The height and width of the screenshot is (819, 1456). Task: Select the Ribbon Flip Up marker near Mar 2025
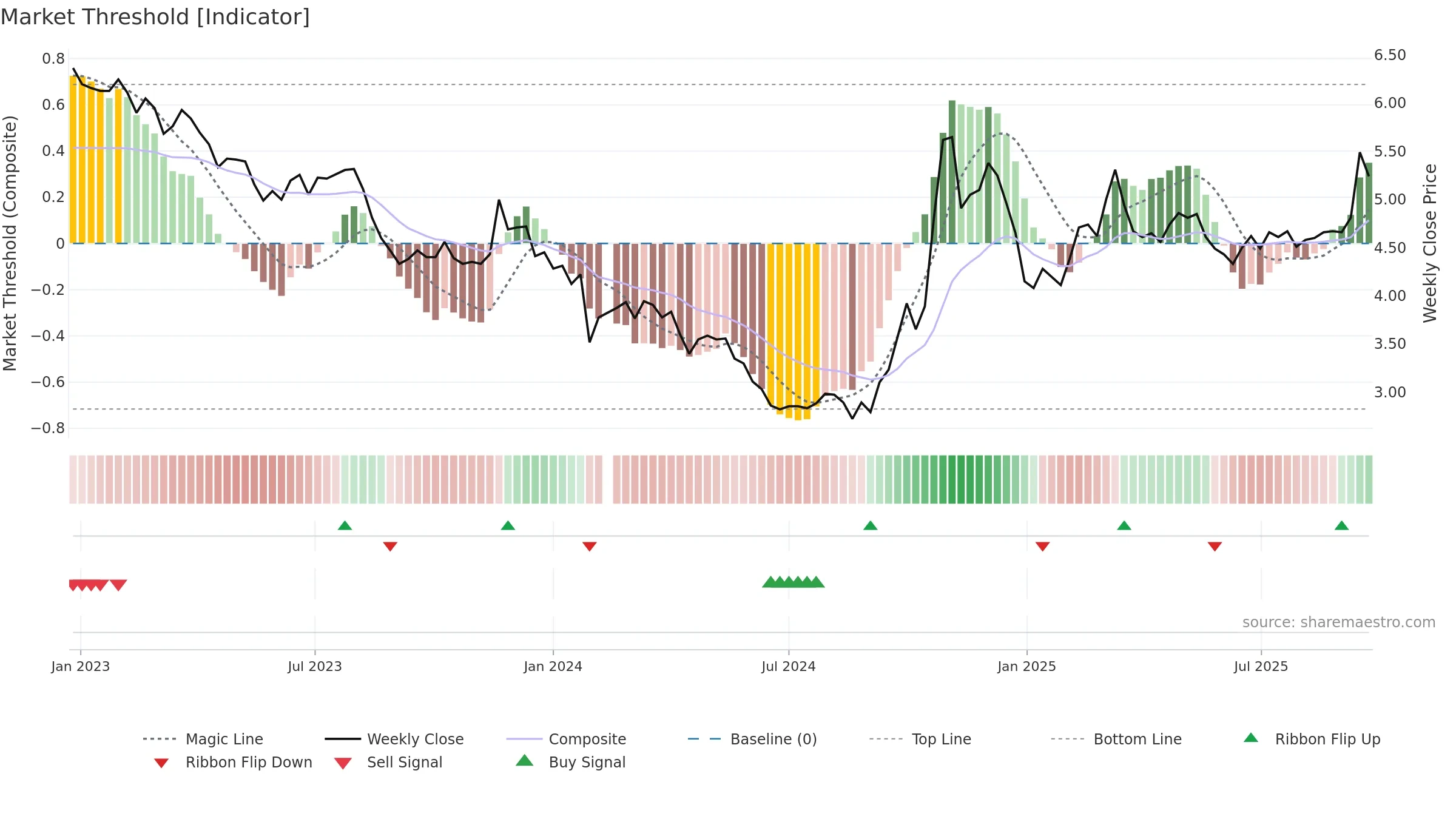click(x=1124, y=525)
